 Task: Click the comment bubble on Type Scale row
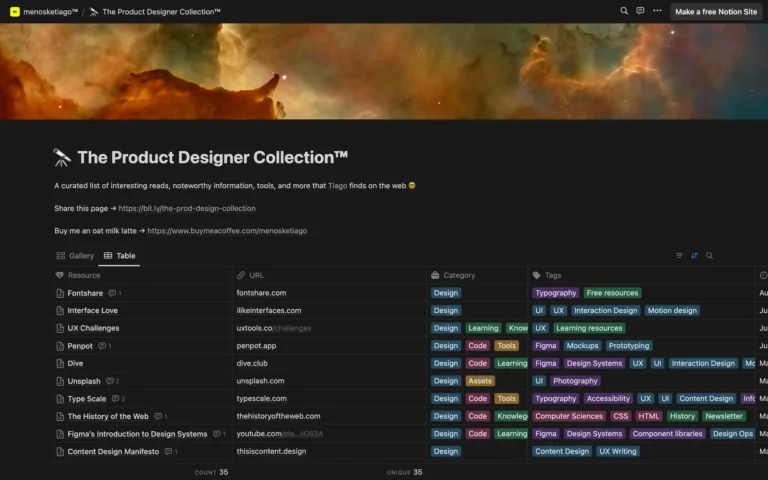117,399
